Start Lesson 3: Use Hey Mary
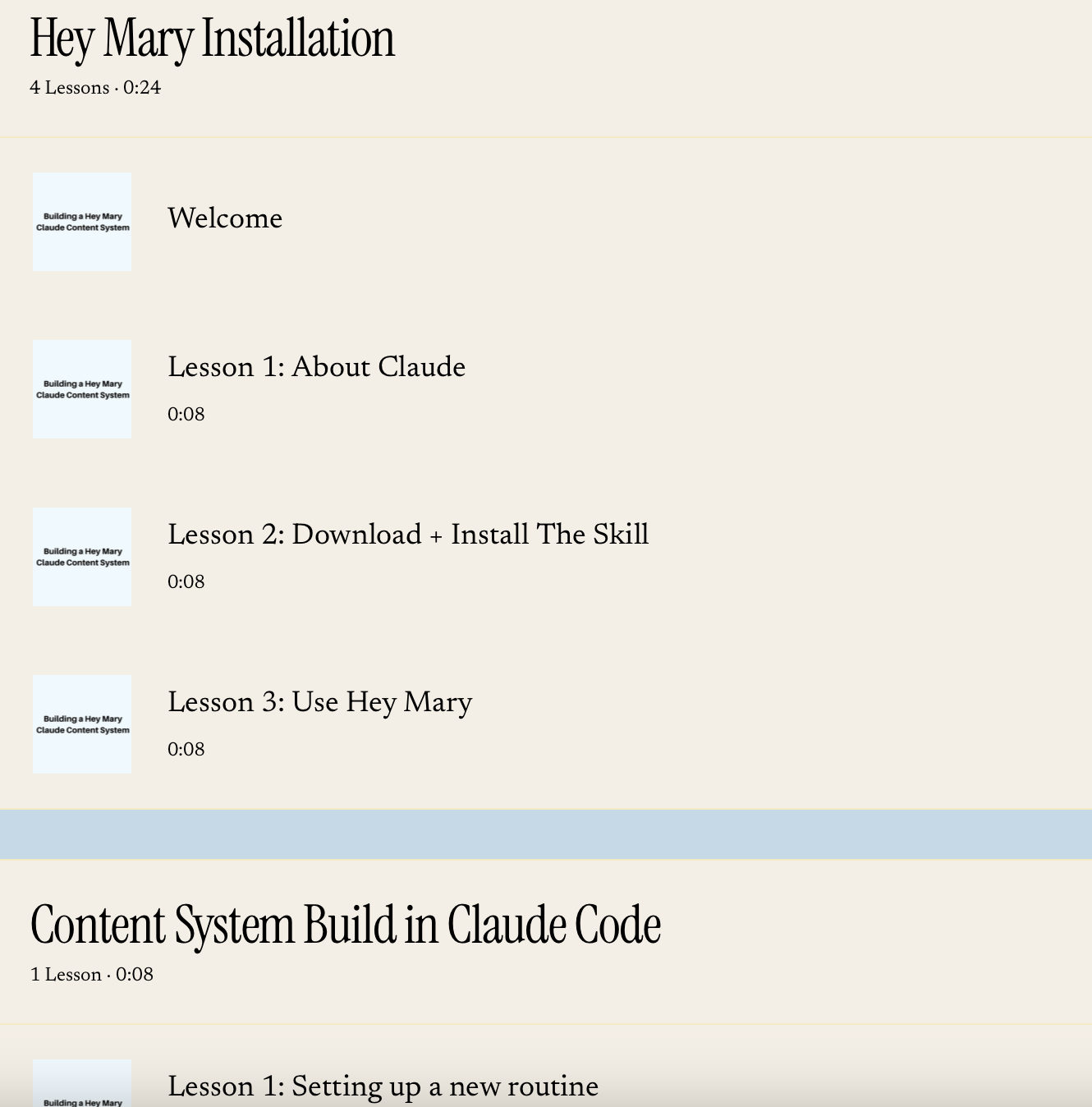Image resolution: width=1092 pixels, height=1107 pixels. pyautogui.click(x=320, y=703)
